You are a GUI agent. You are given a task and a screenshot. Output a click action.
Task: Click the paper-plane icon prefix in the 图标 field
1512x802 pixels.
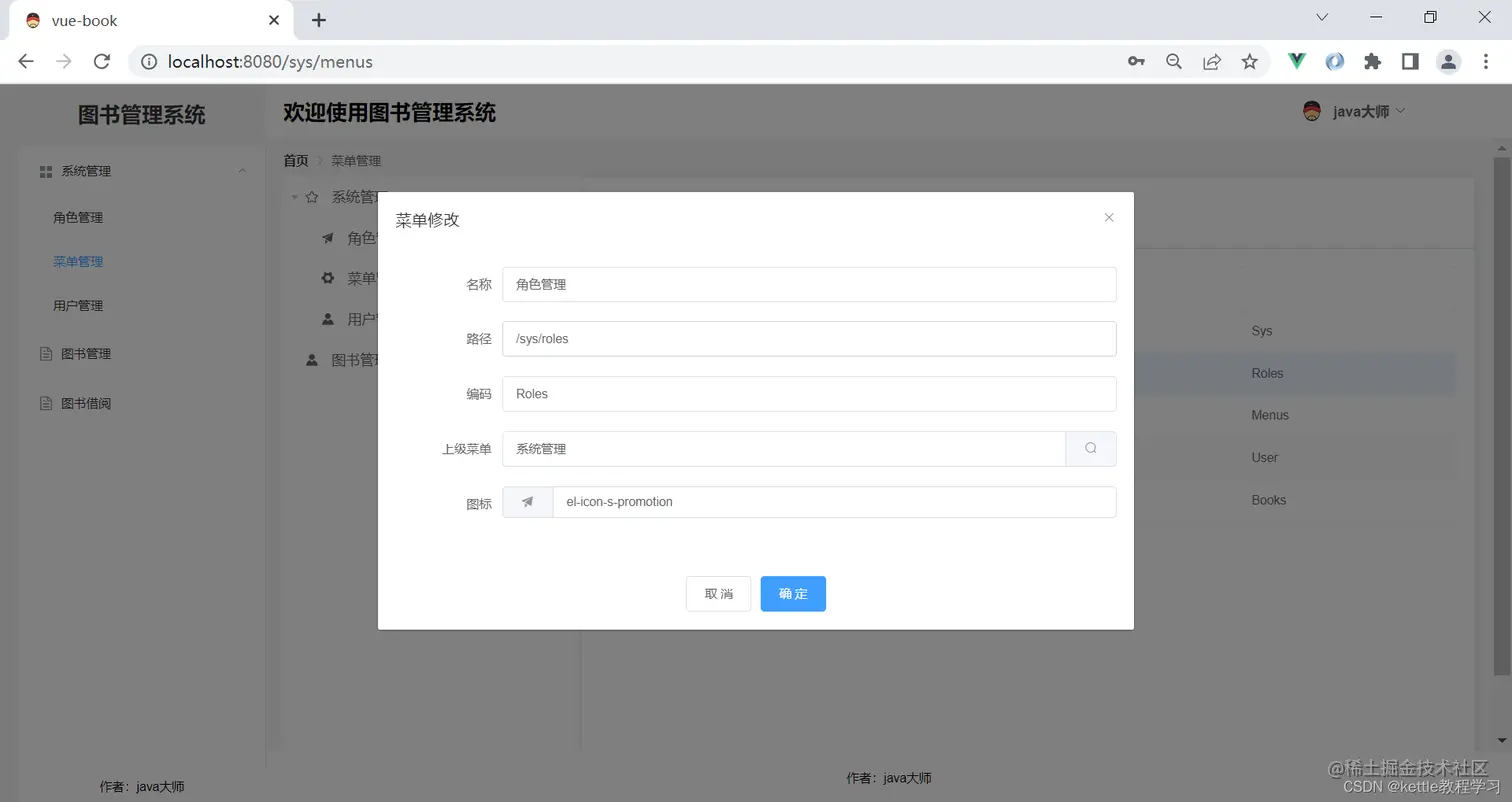coord(527,503)
